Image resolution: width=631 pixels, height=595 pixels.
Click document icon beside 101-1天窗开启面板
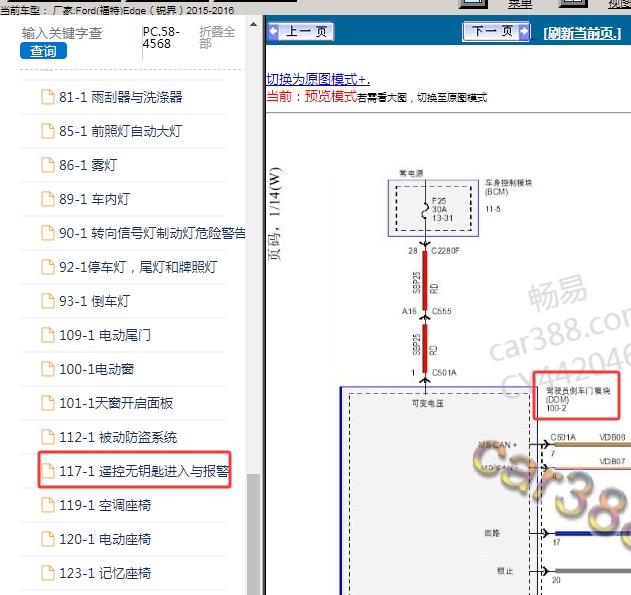(48, 403)
